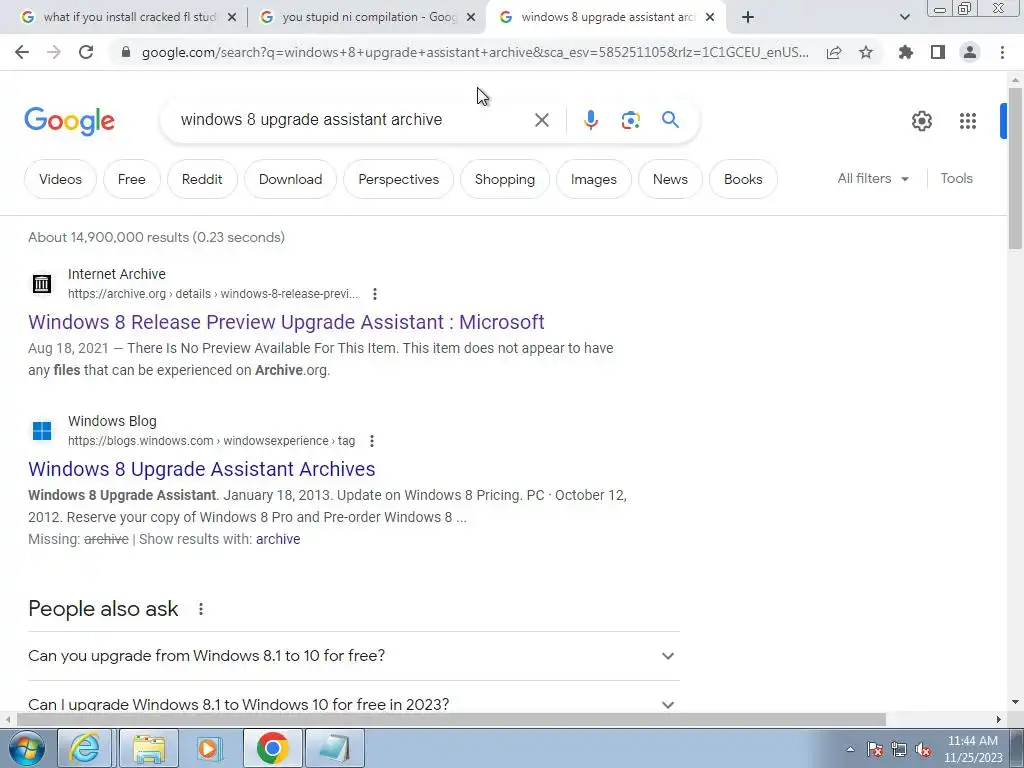The width and height of the screenshot is (1024, 768).
Task: Filter results by Shopping
Action: (x=505, y=179)
